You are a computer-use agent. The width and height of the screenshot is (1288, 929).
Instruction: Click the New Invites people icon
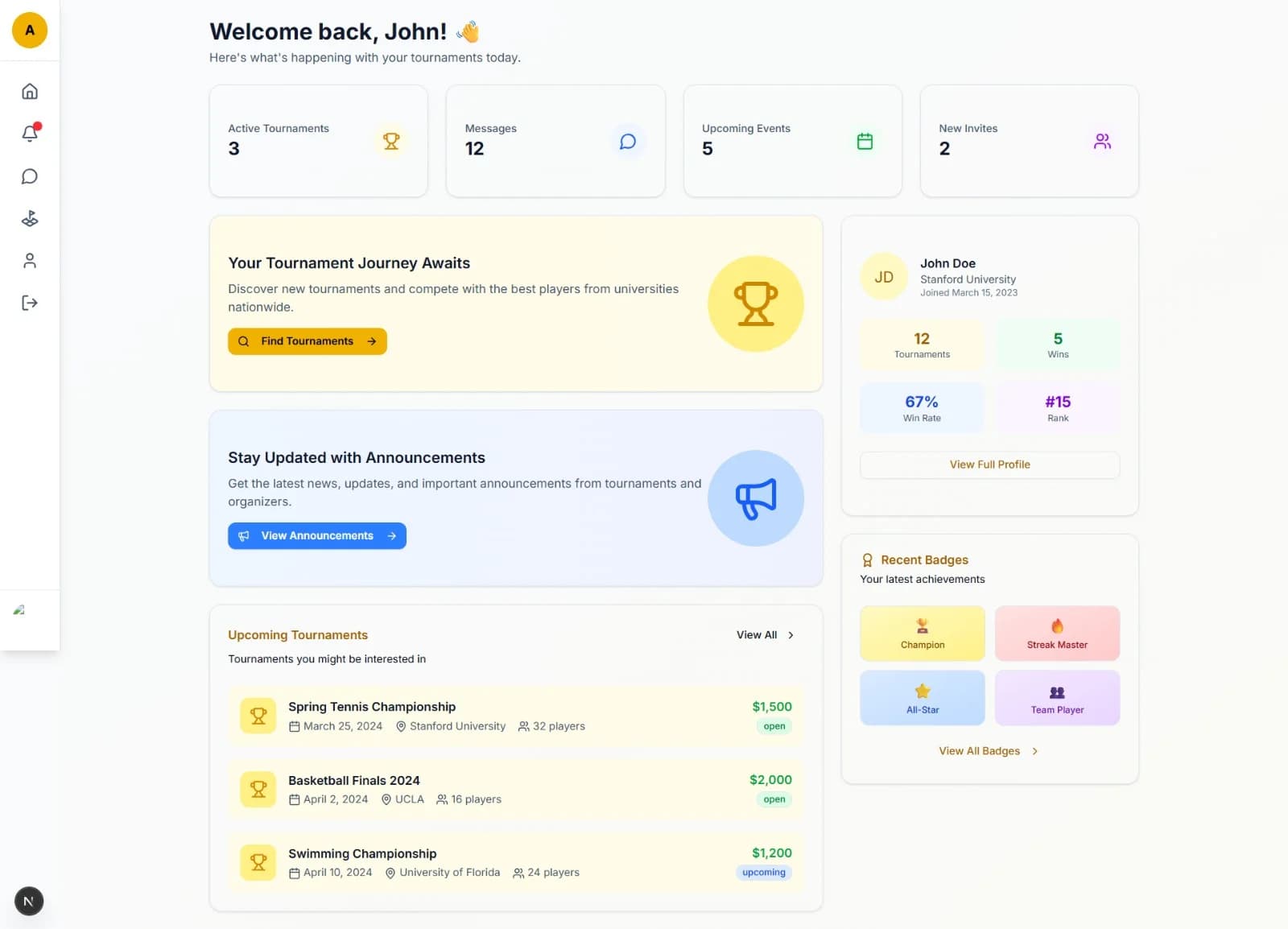point(1102,142)
